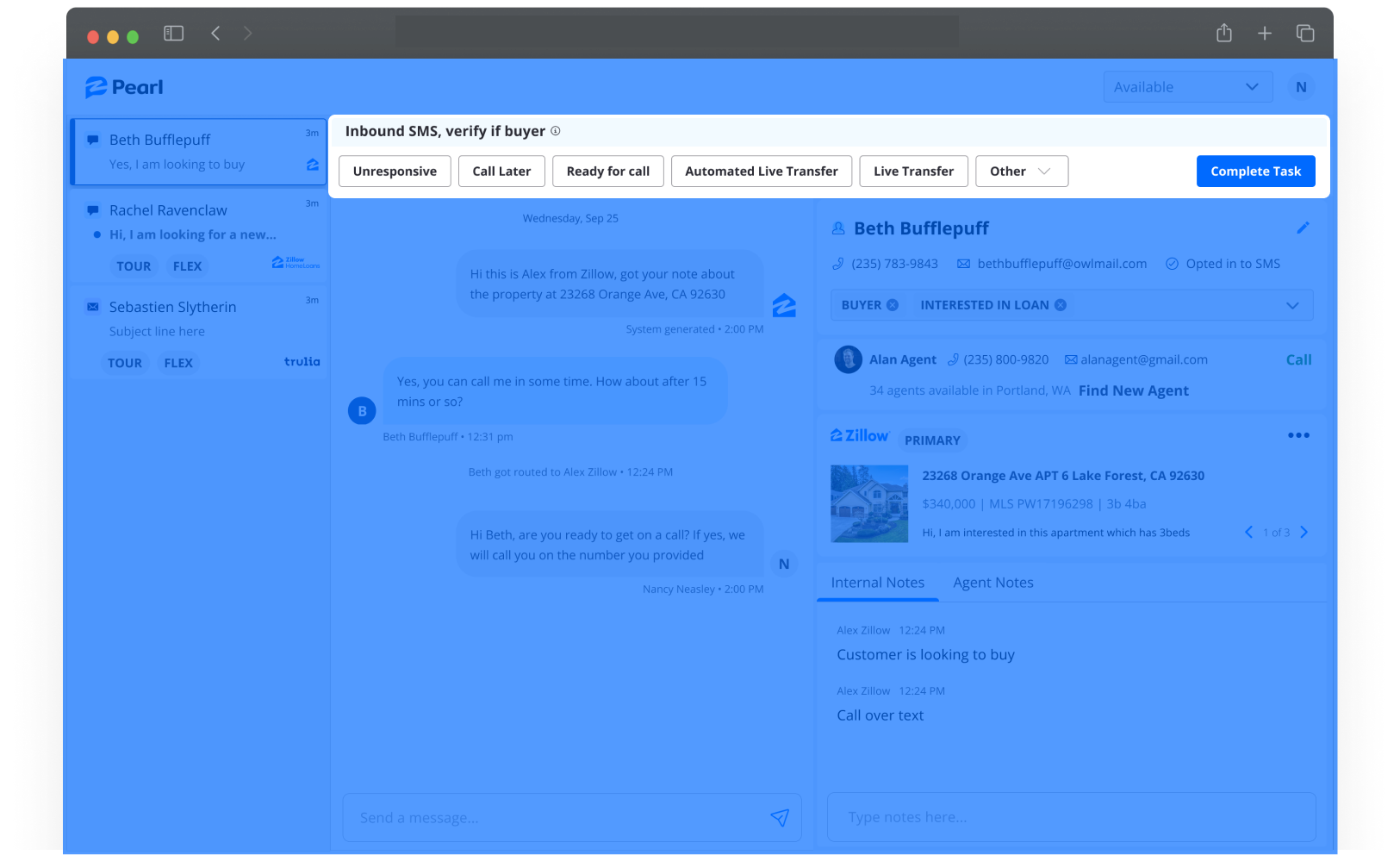
Task: Click the Type notes here field
Action: pos(1072,817)
